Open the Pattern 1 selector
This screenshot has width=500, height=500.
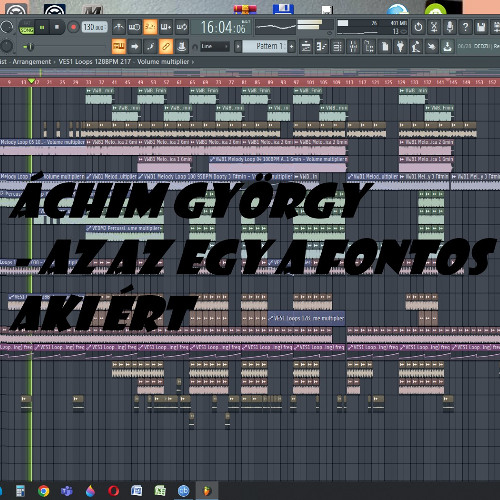265,46
